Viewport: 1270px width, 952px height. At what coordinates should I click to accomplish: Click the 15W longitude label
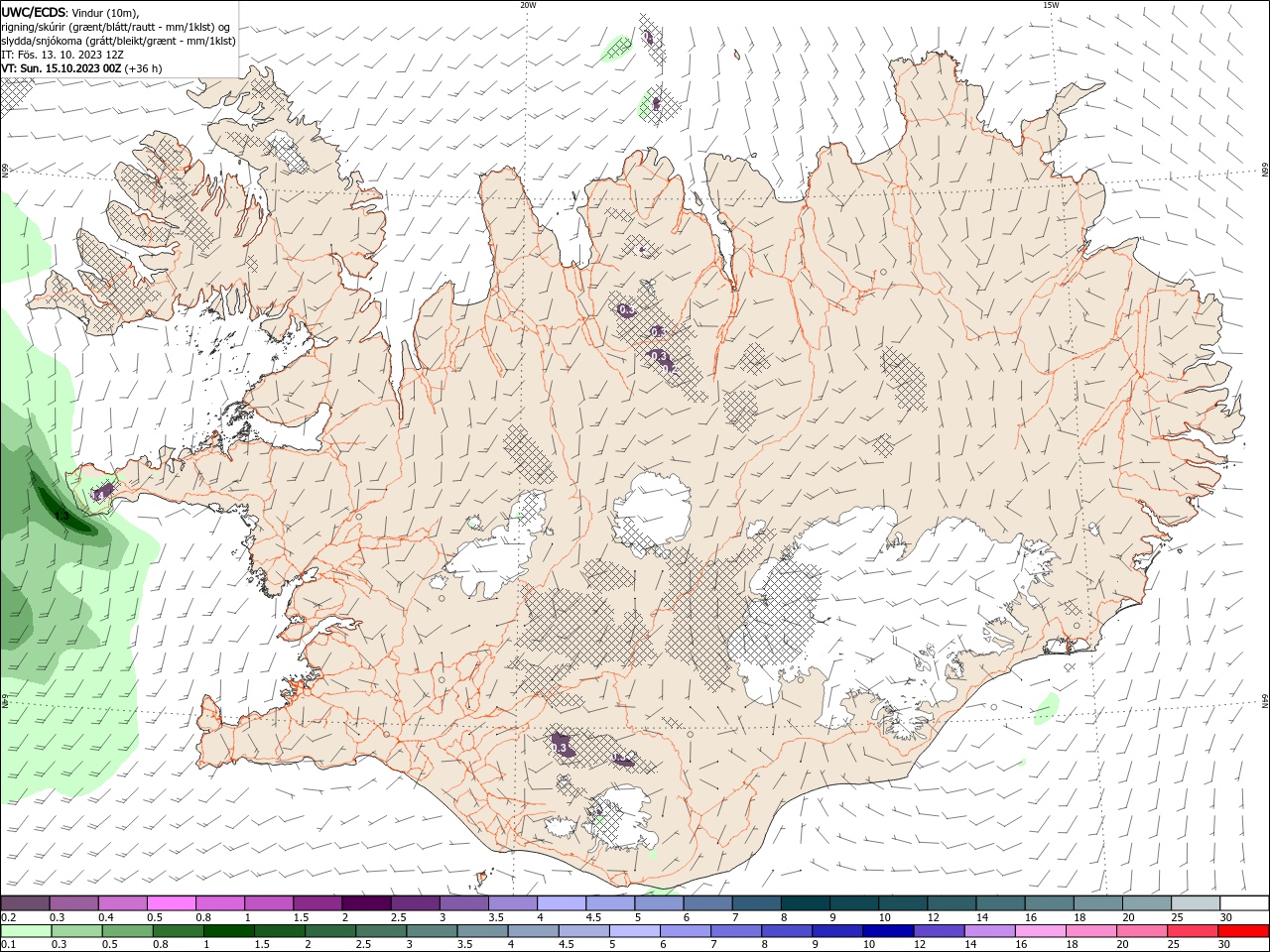tap(1051, 5)
